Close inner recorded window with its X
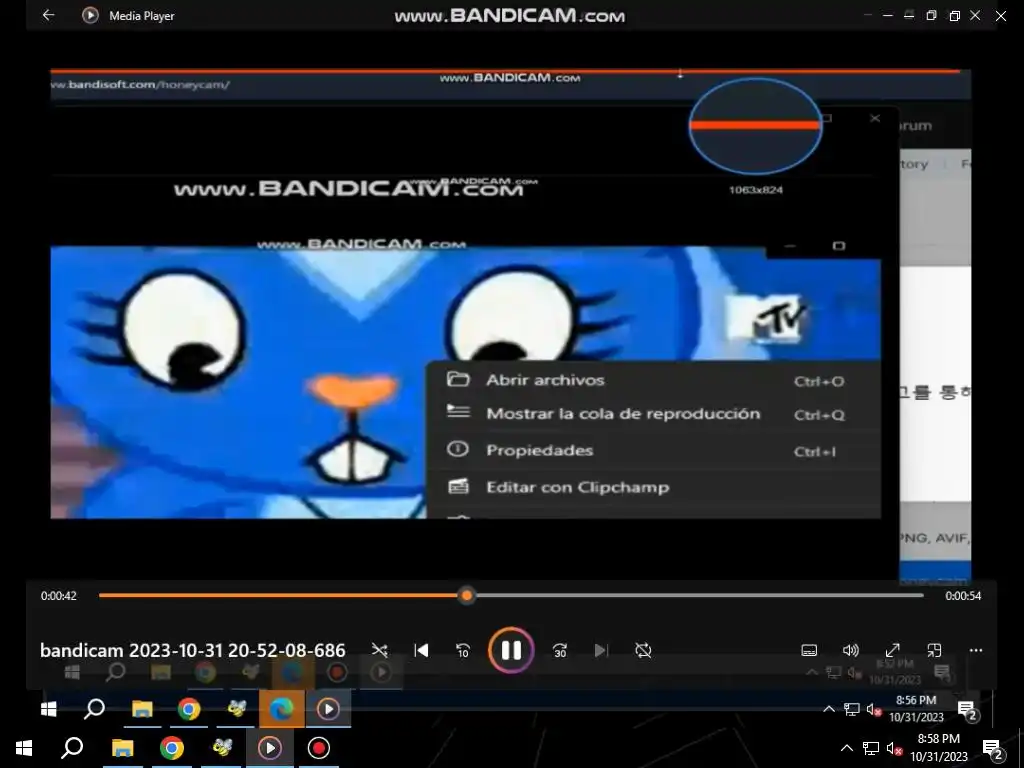Image resolution: width=1024 pixels, height=768 pixels. [x=875, y=118]
